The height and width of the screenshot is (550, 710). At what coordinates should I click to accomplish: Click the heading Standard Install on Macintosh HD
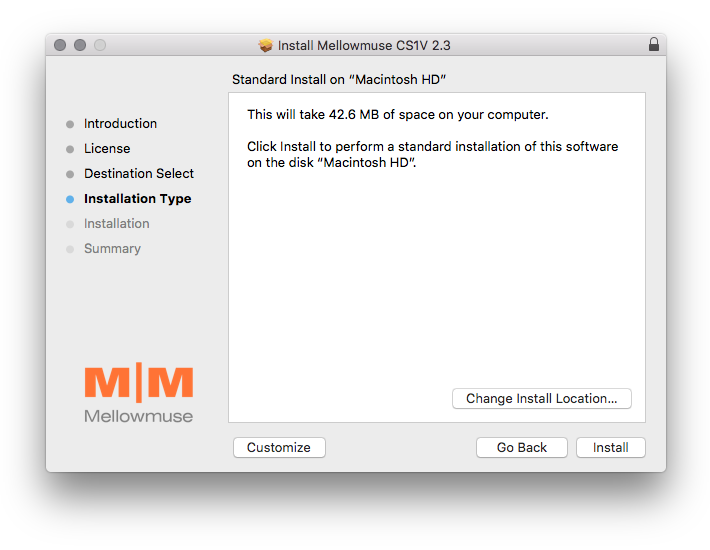[339, 80]
